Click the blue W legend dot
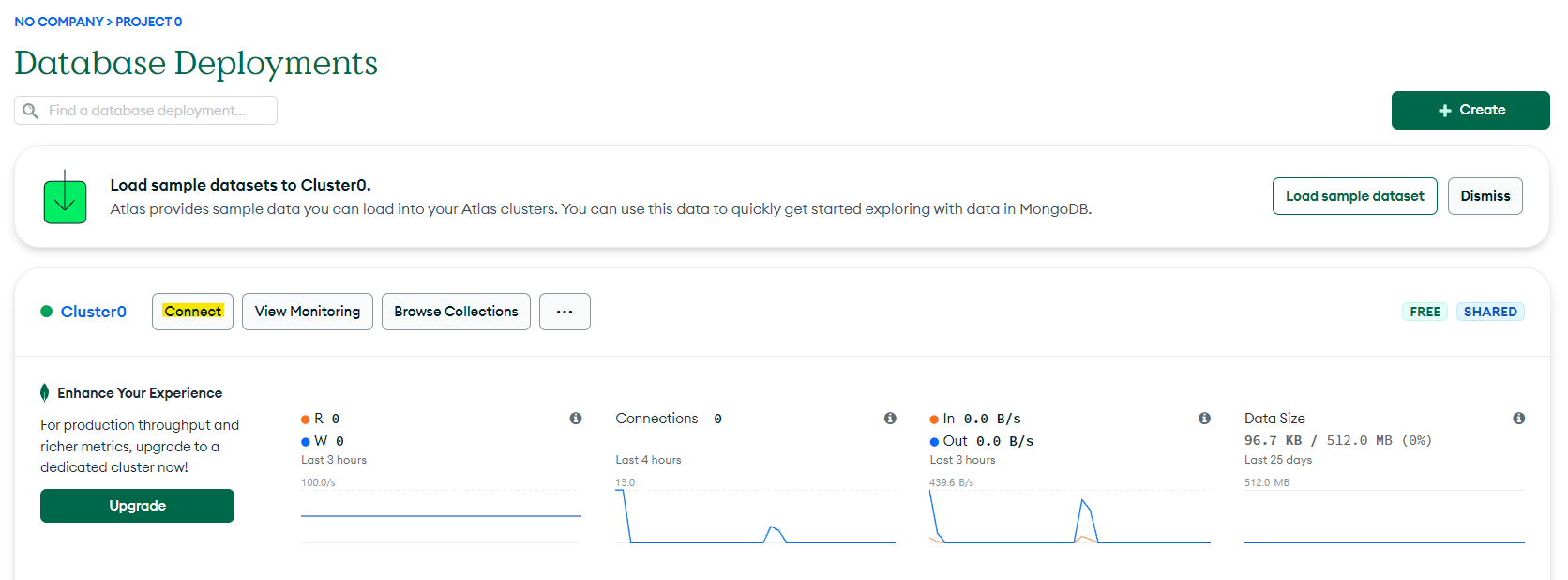The height and width of the screenshot is (580, 1568). point(306,441)
